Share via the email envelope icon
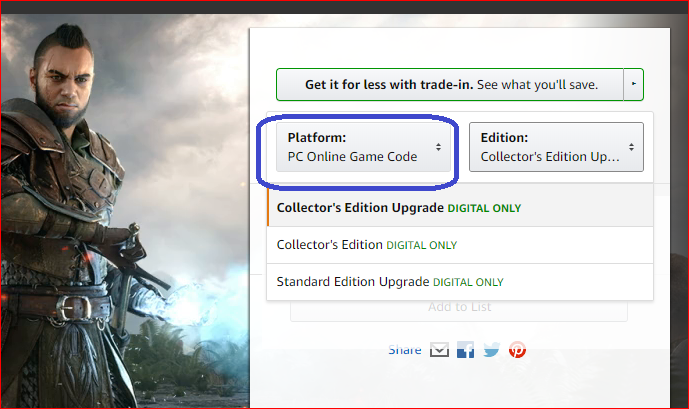 [x=439, y=350]
